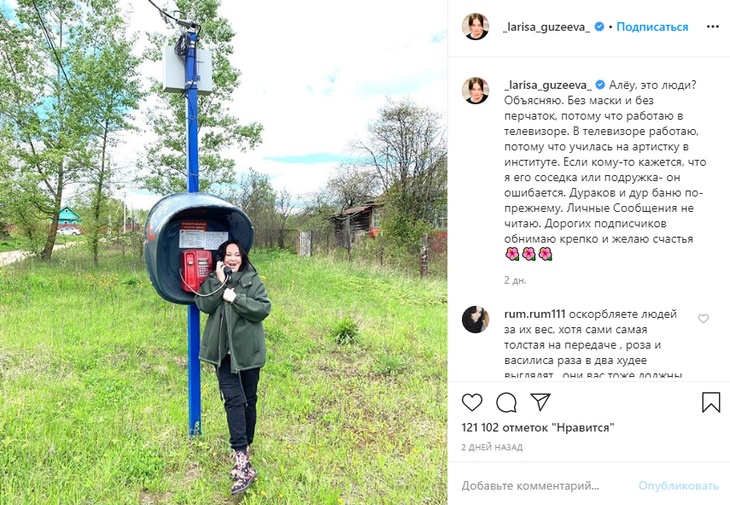
Task: Focus the Добавьте комментарий input field
Action: click(x=545, y=486)
